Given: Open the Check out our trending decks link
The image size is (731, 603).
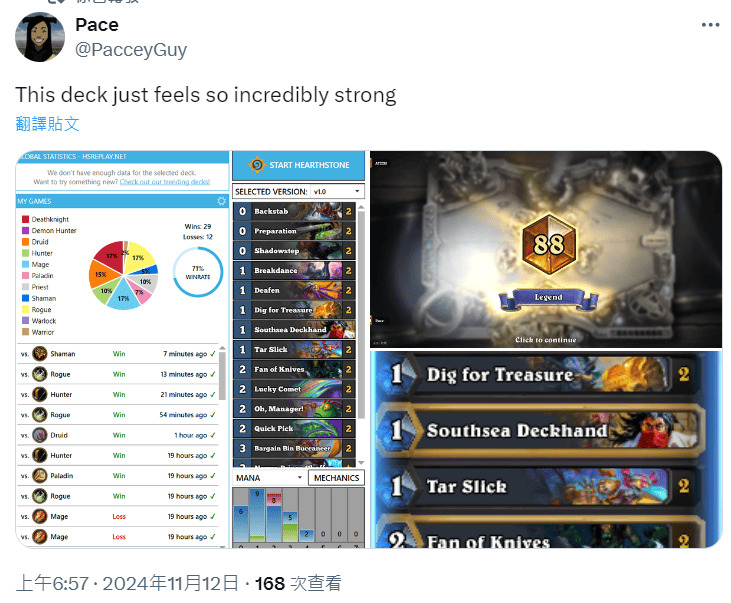Looking at the screenshot, I should tap(165, 182).
